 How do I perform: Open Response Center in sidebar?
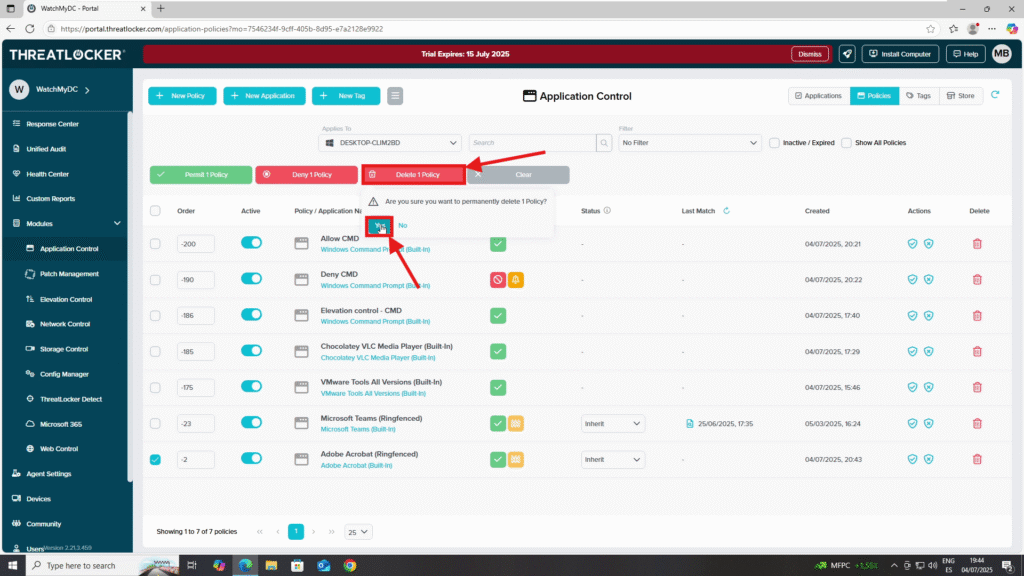52,124
